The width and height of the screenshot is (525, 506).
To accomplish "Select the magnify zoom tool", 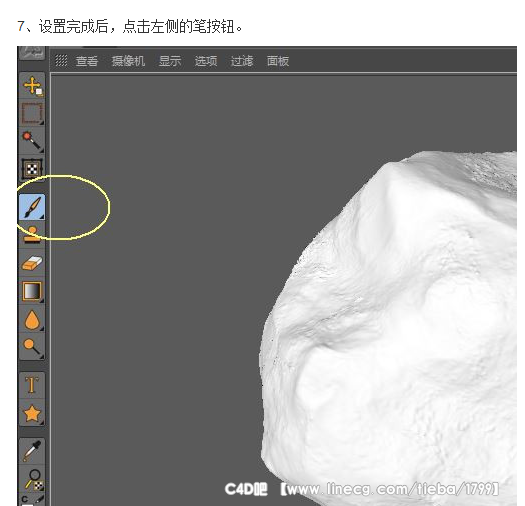I will (32, 479).
